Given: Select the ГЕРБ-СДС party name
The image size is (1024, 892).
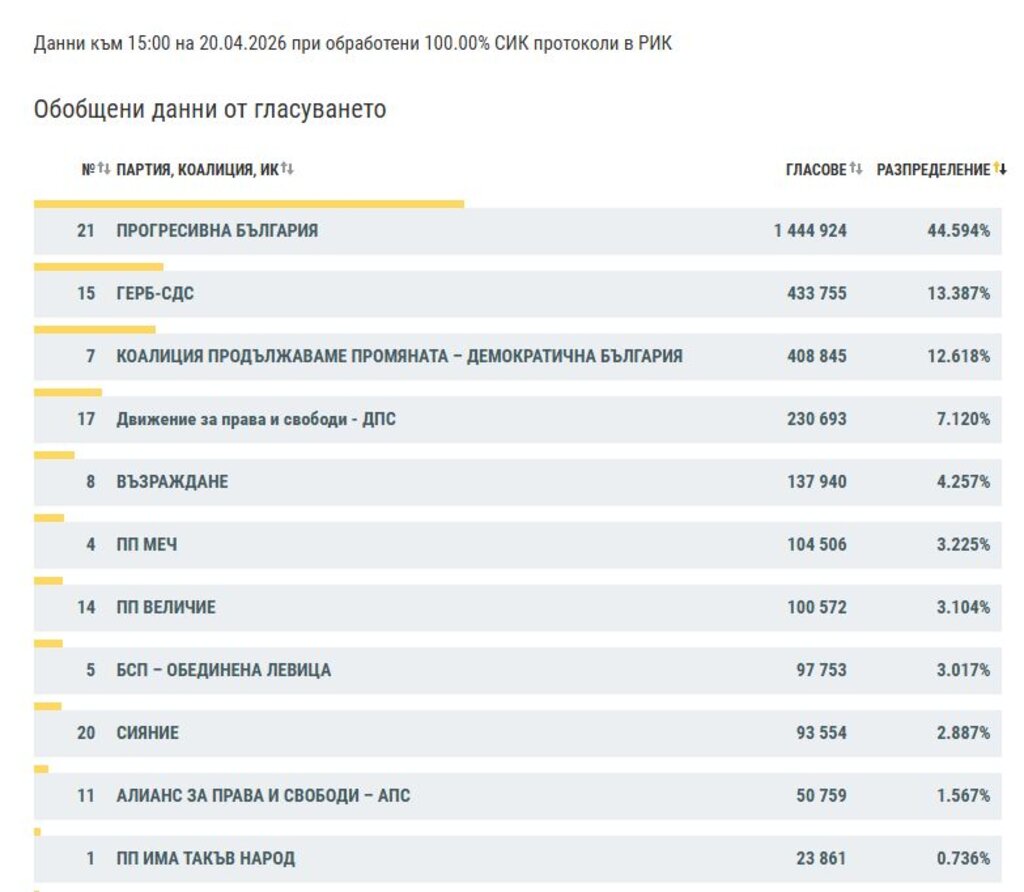Looking at the screenshot, I should tap(155, 294).
